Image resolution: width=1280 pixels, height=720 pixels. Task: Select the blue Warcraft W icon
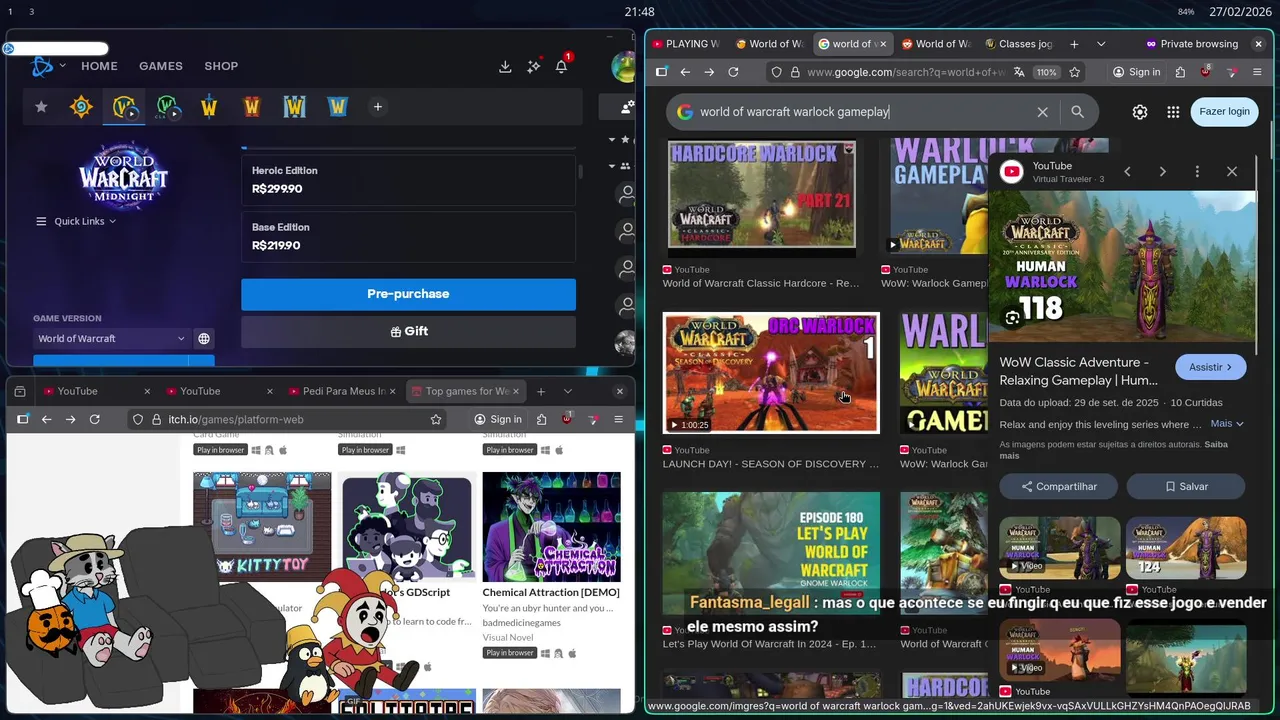[x=337, y=107]
